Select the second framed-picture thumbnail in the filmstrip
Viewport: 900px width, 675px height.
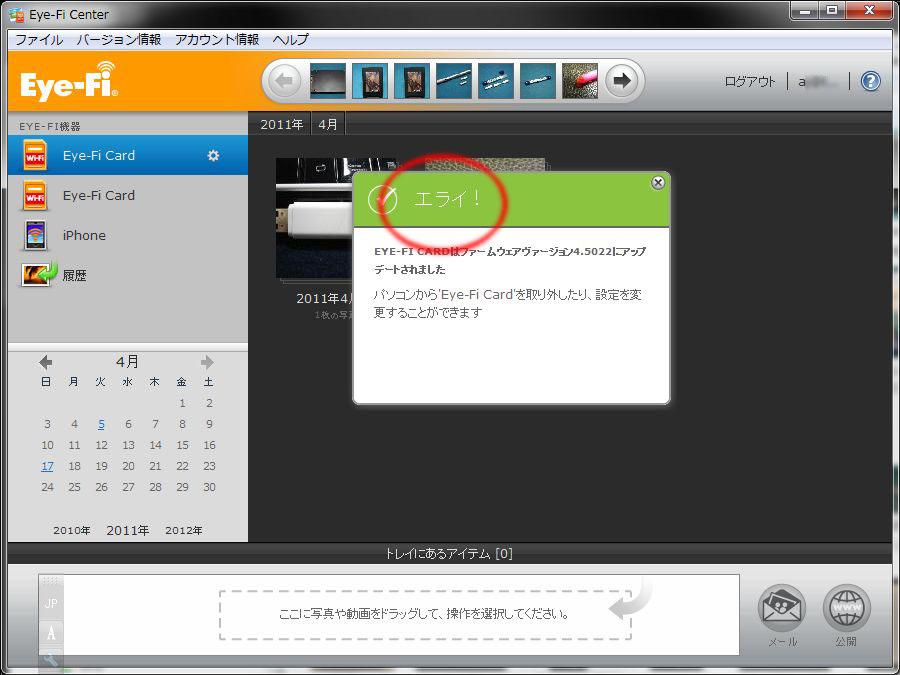coord(412,81)
